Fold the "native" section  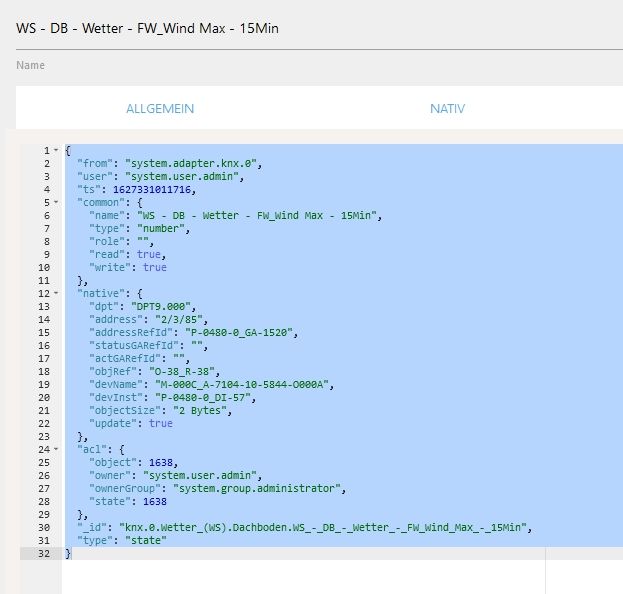[56, 293]
